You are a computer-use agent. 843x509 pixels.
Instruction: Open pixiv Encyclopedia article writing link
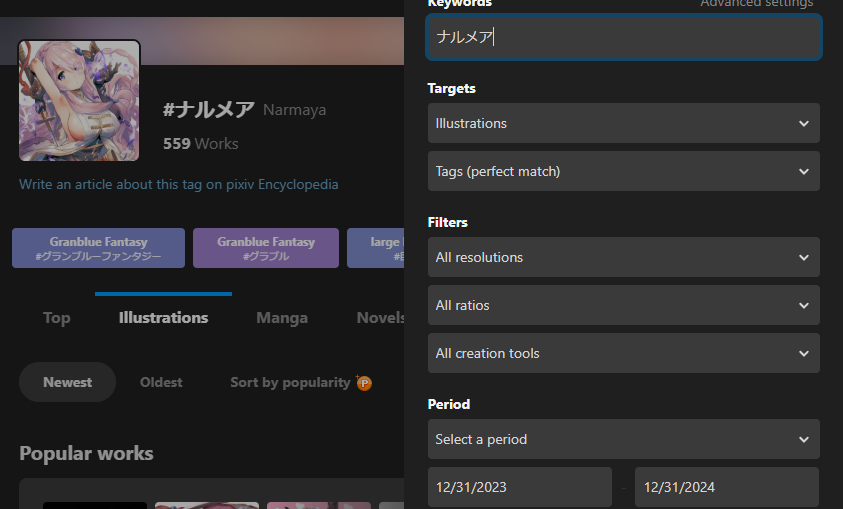point(178,184)
